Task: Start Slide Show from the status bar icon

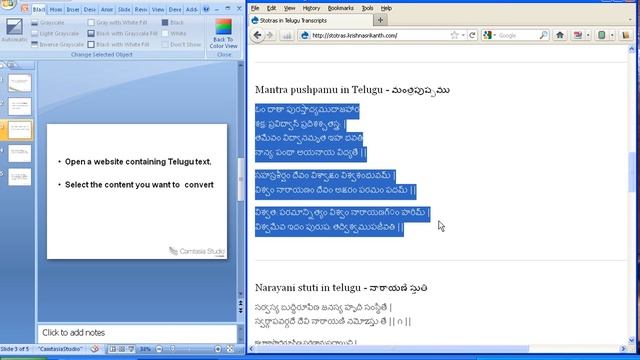Action: tap(131, 349)
